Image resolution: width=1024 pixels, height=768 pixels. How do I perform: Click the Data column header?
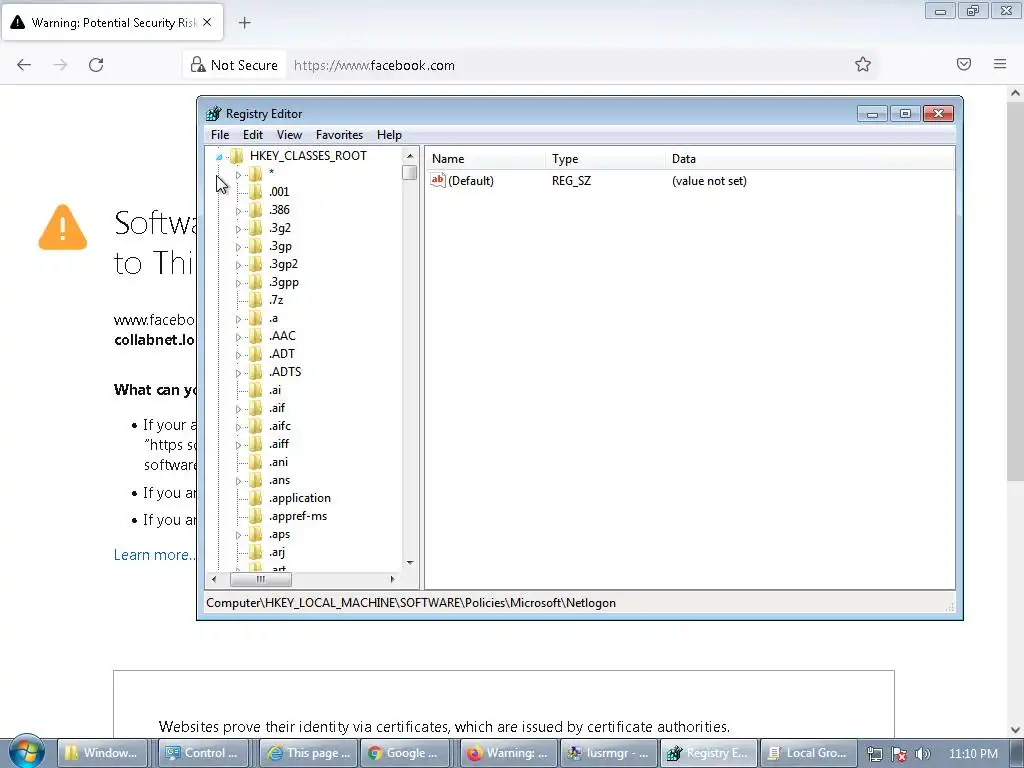810,159
